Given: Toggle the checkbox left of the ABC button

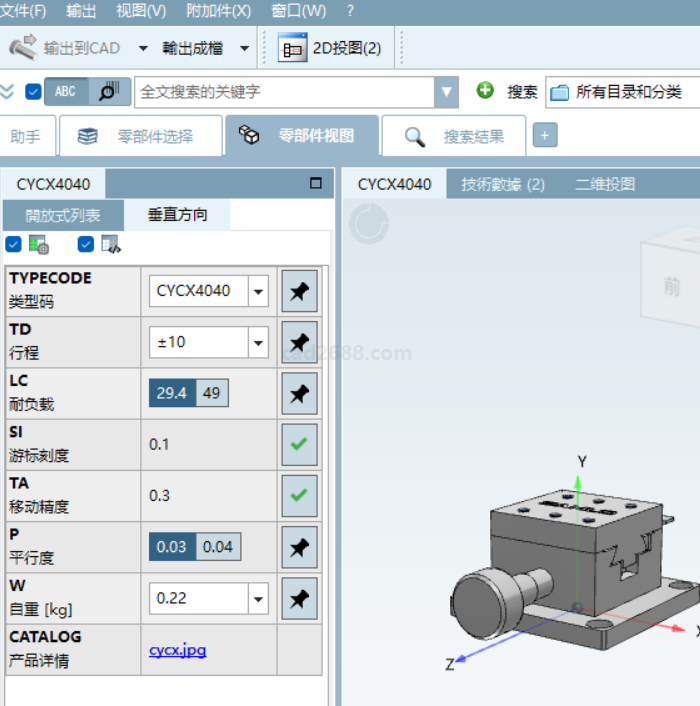Looking at the screenshot, I should [x=33, y=92].
